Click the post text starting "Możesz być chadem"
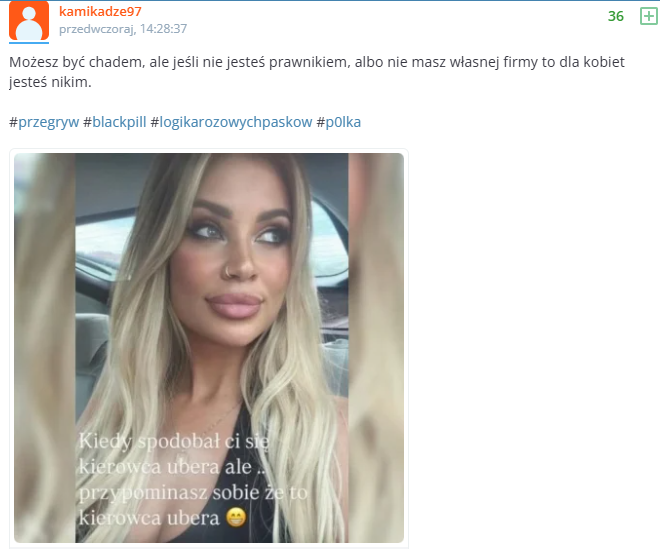 (x=317, y=62)
